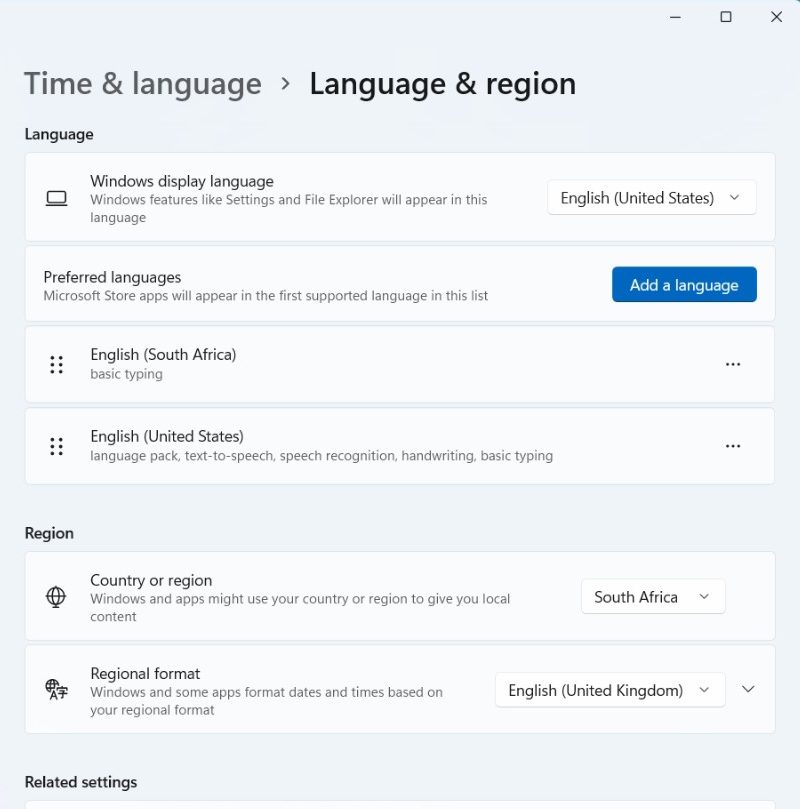Click the drag handle for English (South Africa)

point(56,365)
